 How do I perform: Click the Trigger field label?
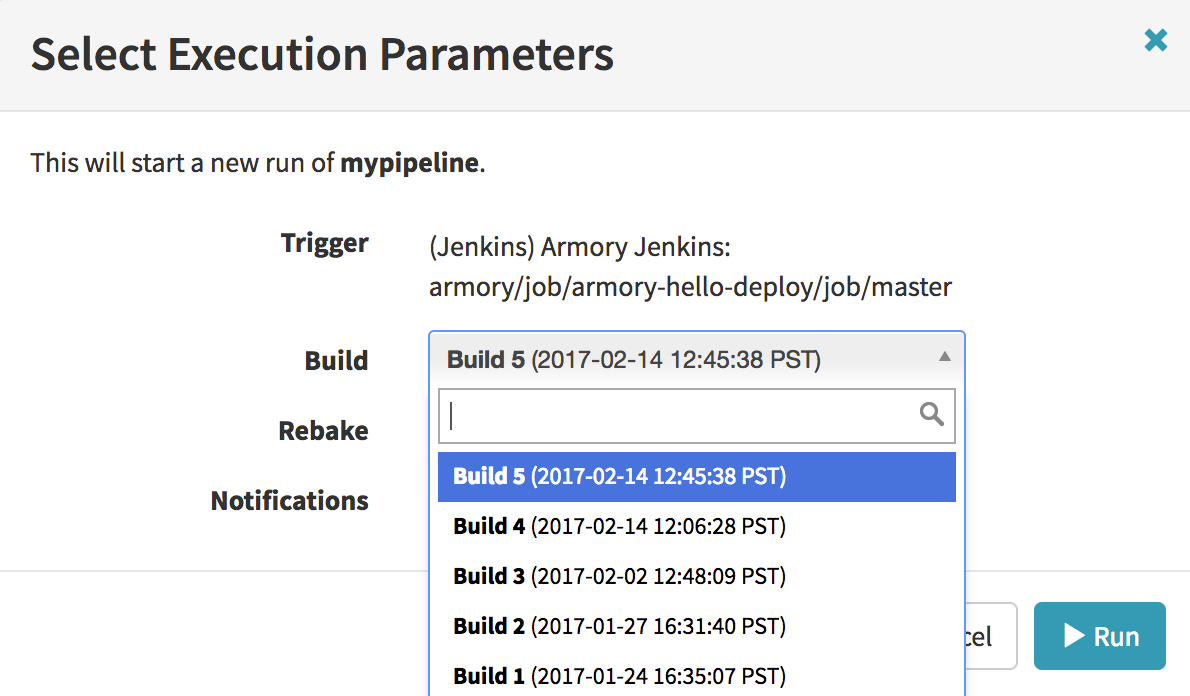point(324,243)
